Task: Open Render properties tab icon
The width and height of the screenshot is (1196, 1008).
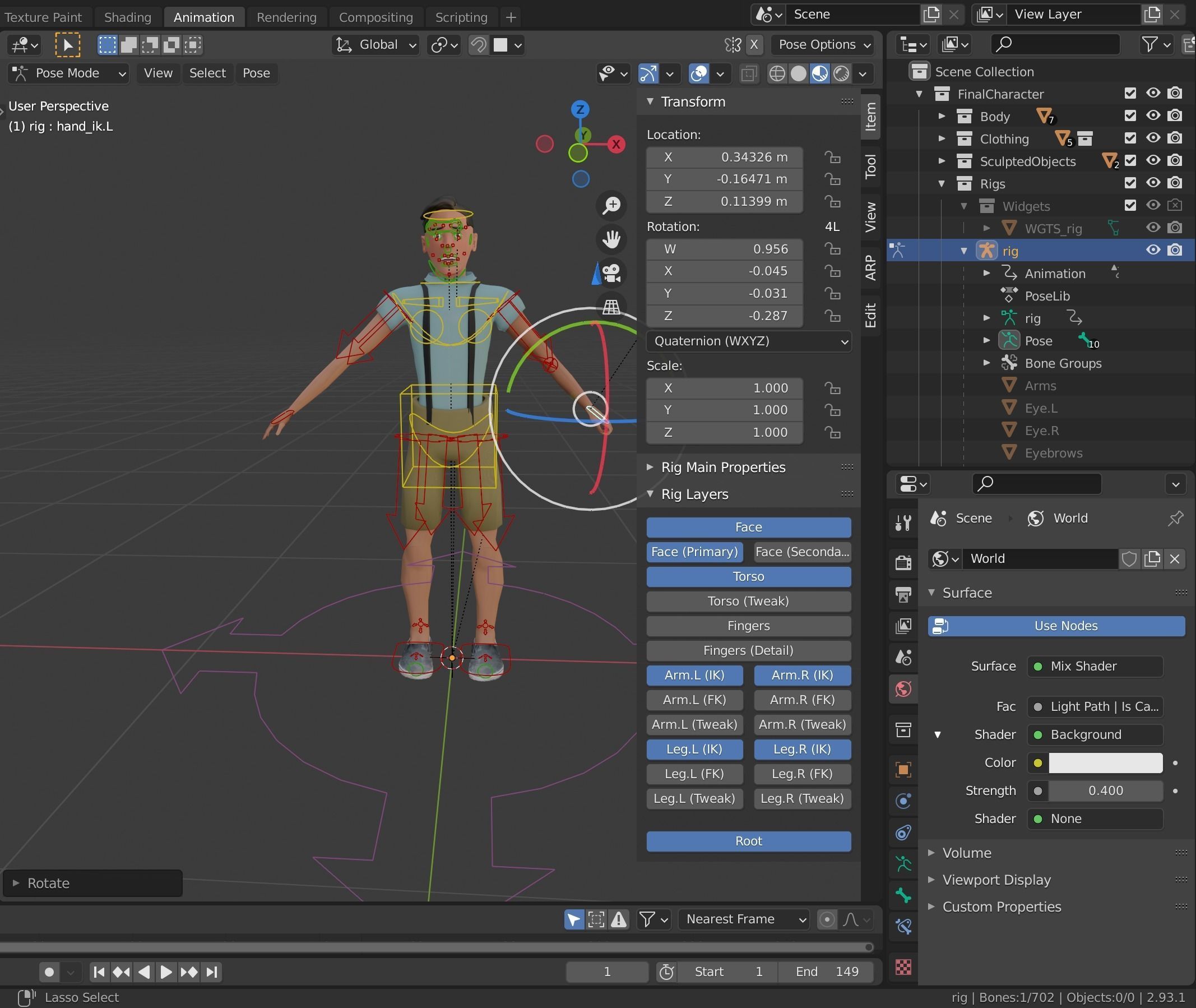Action: coord(903,562)
